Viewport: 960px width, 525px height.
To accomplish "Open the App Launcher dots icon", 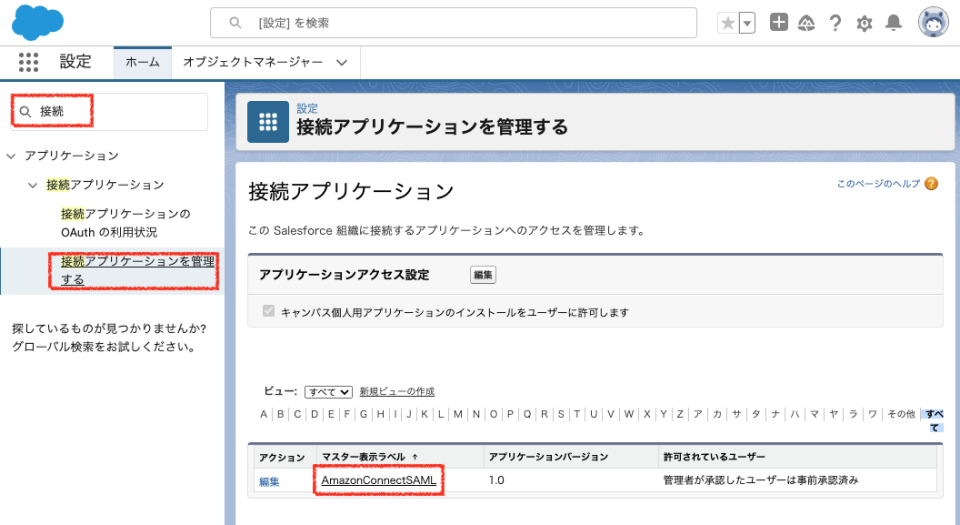I will coord(28,62).
